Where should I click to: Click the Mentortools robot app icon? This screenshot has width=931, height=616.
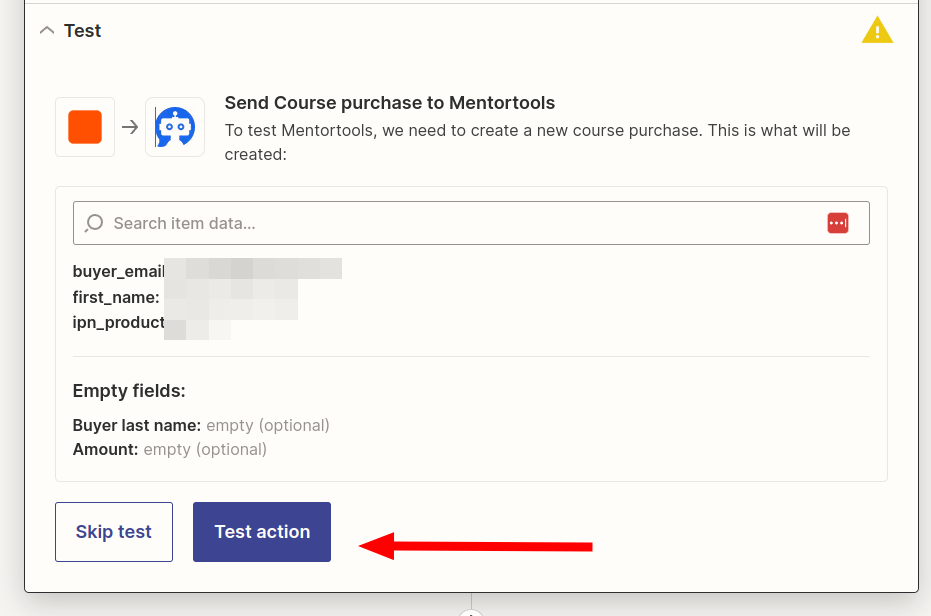175,127
